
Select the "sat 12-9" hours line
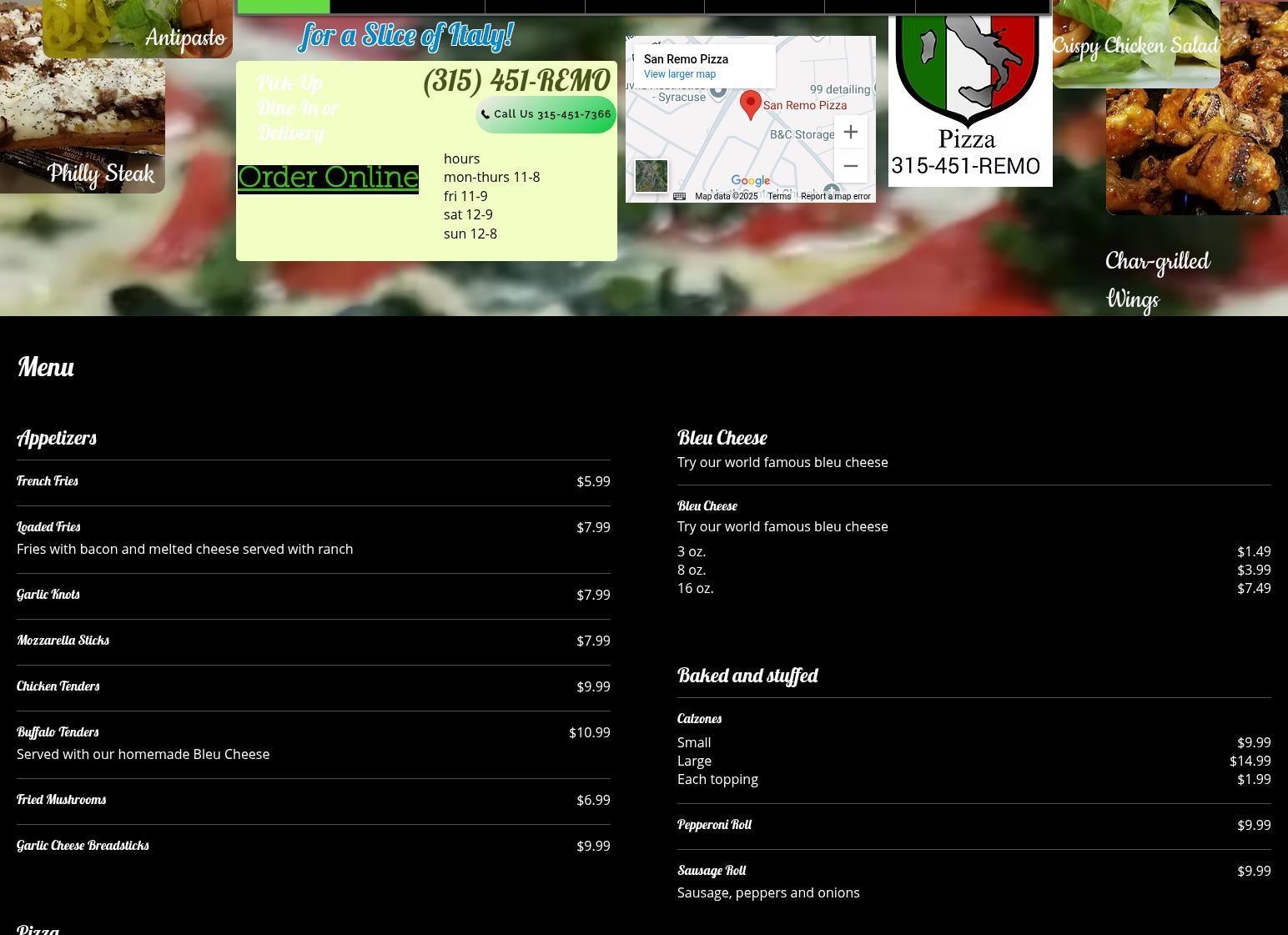point(468,214)
